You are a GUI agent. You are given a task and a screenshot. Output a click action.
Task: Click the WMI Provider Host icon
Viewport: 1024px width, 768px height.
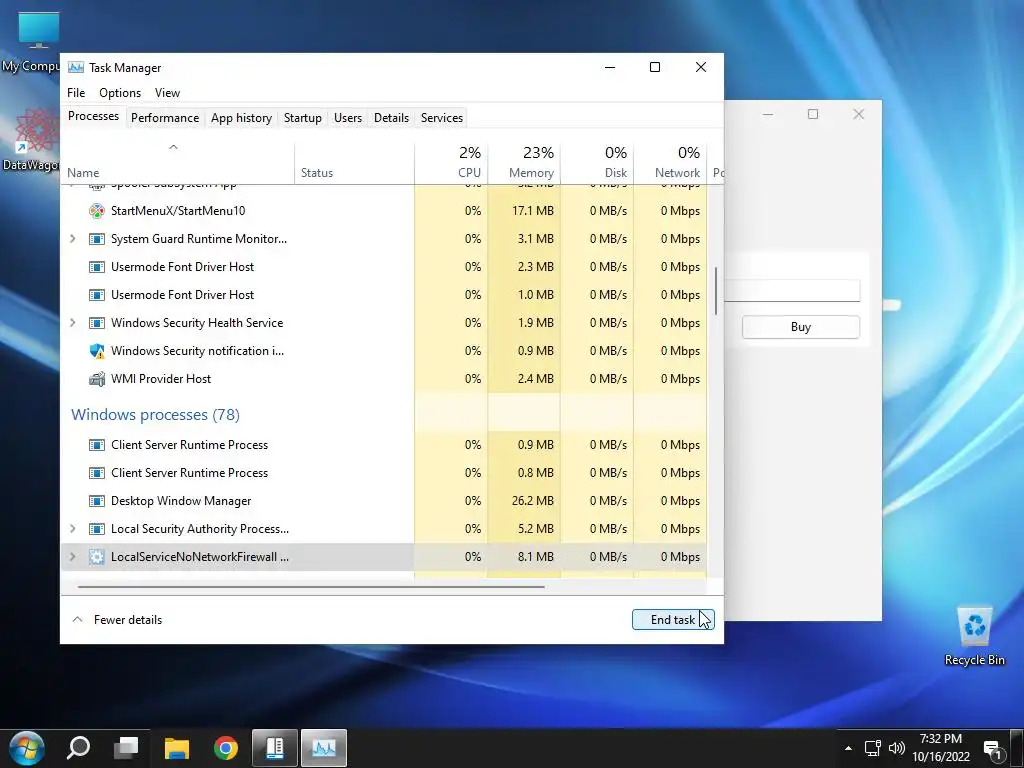(x=97, y=379)
